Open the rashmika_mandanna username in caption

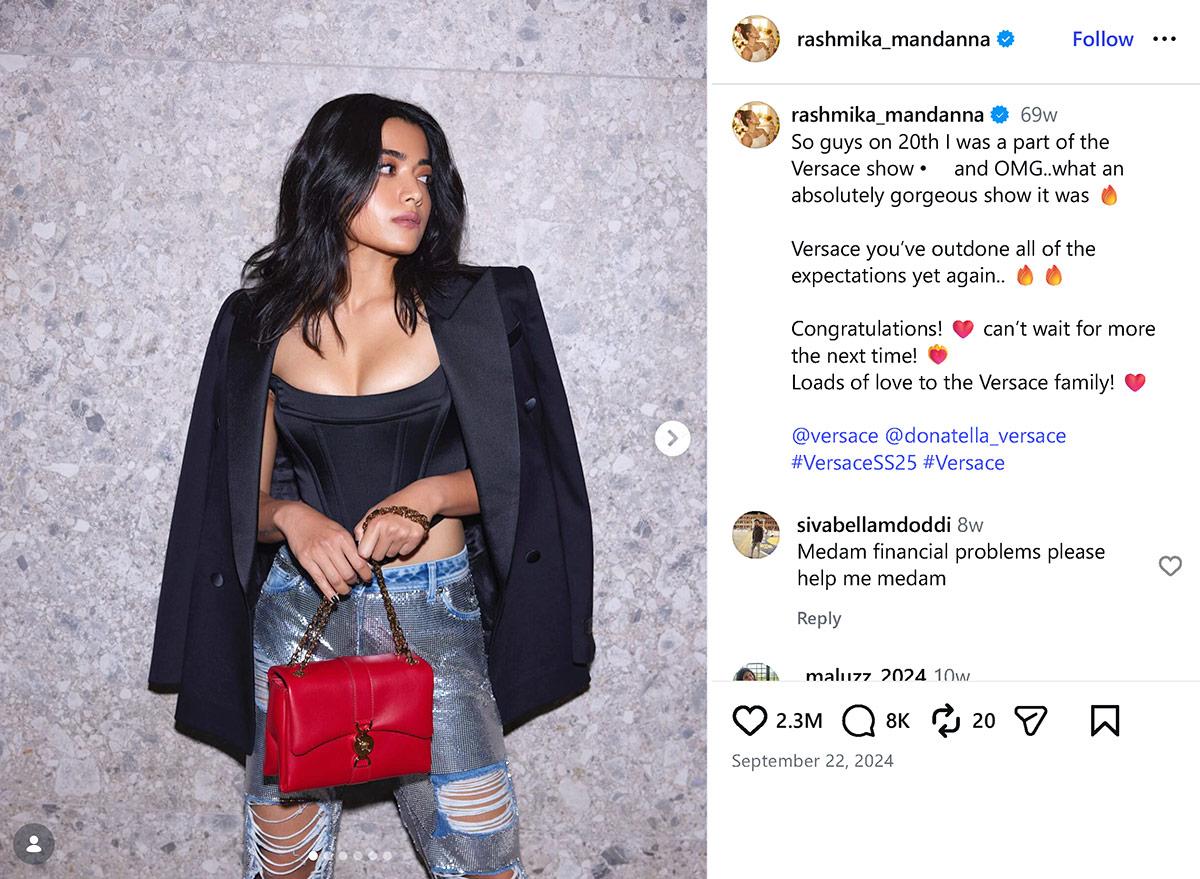pyautogui.click(x=887, y=115)
